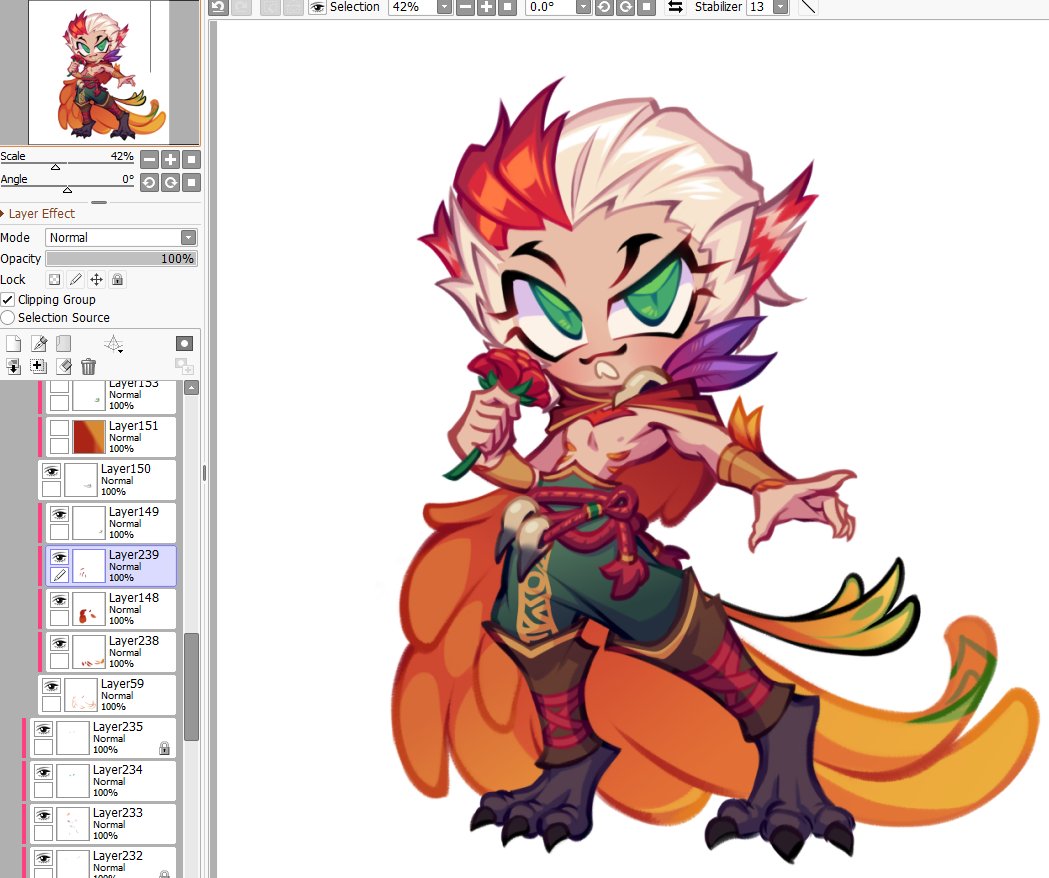
Task: Open the perspective ruler dropdown icon
Action: 114,344
